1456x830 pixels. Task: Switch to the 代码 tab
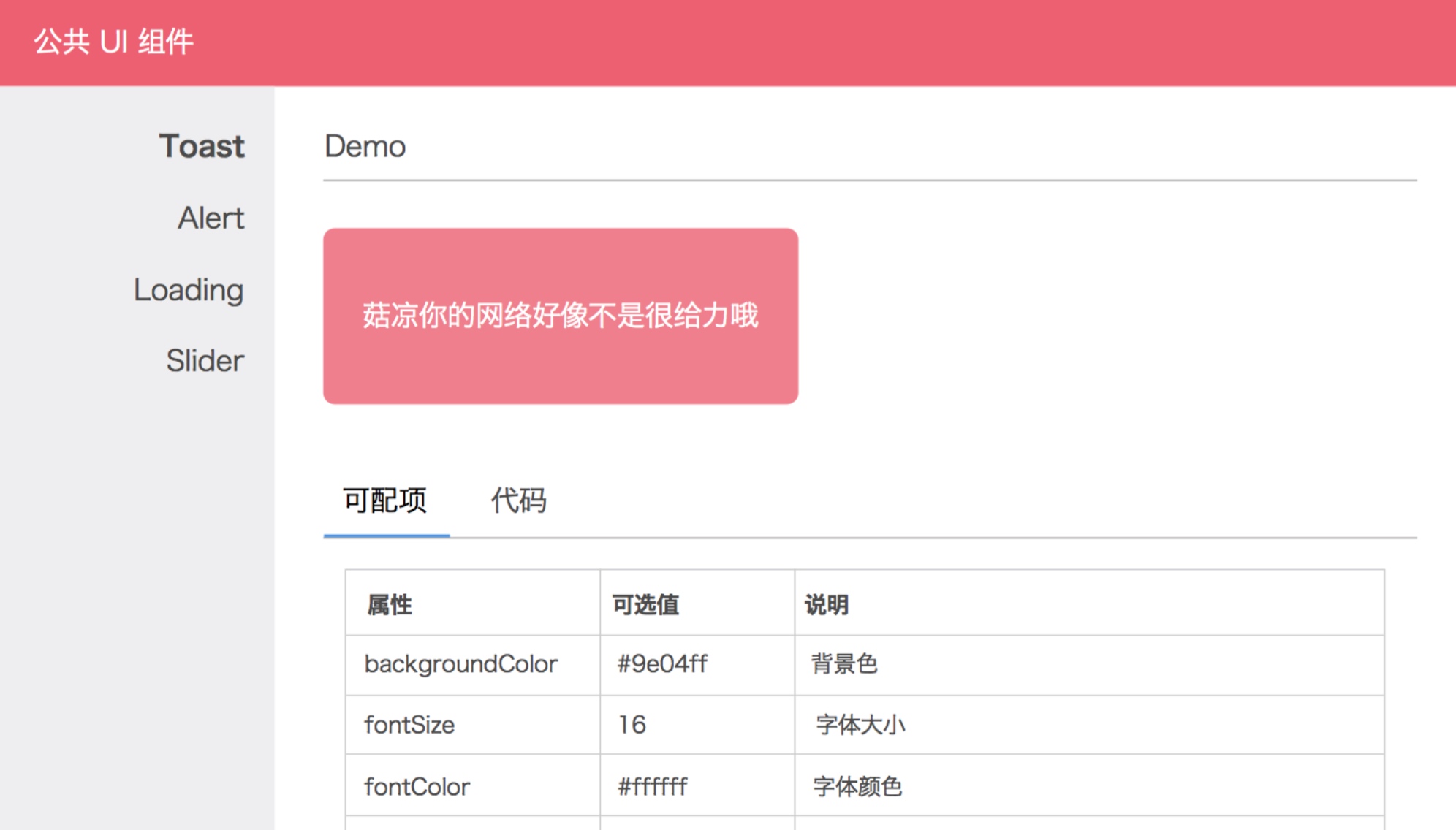click(518, 501)
